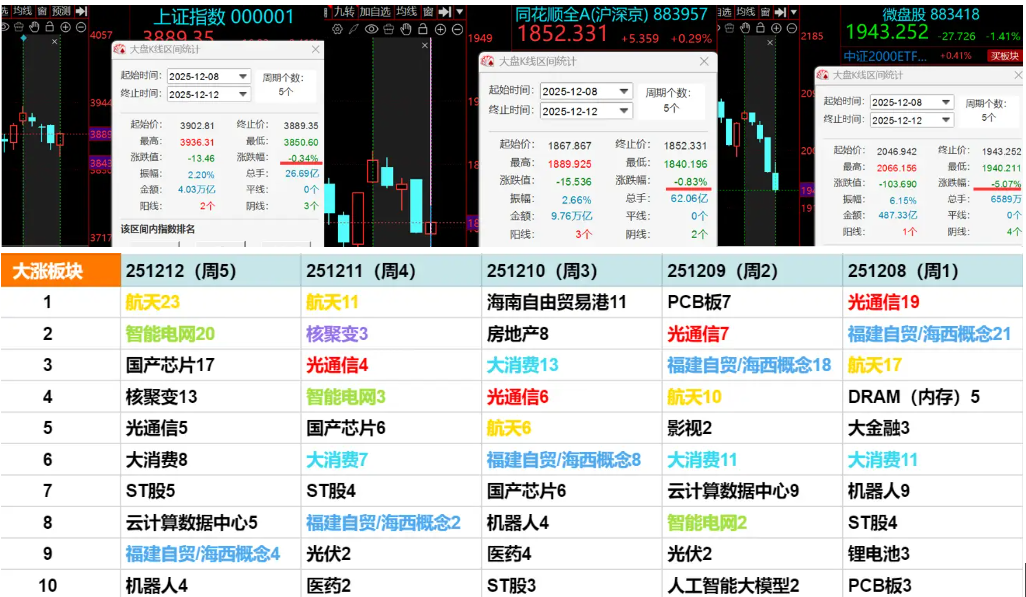Click the 加自选 button in middle chart
The height and width of the screenshot is (597, 1026).
coord(375,11)
